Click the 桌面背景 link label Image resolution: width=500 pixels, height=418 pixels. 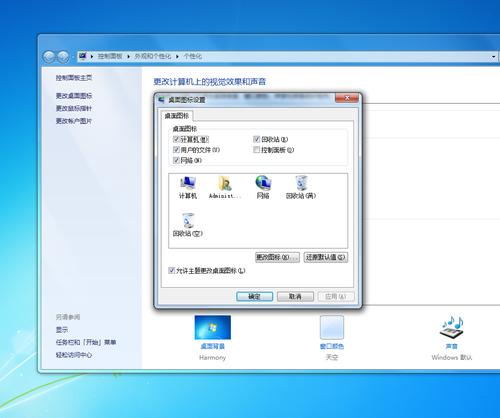(213, 346)
